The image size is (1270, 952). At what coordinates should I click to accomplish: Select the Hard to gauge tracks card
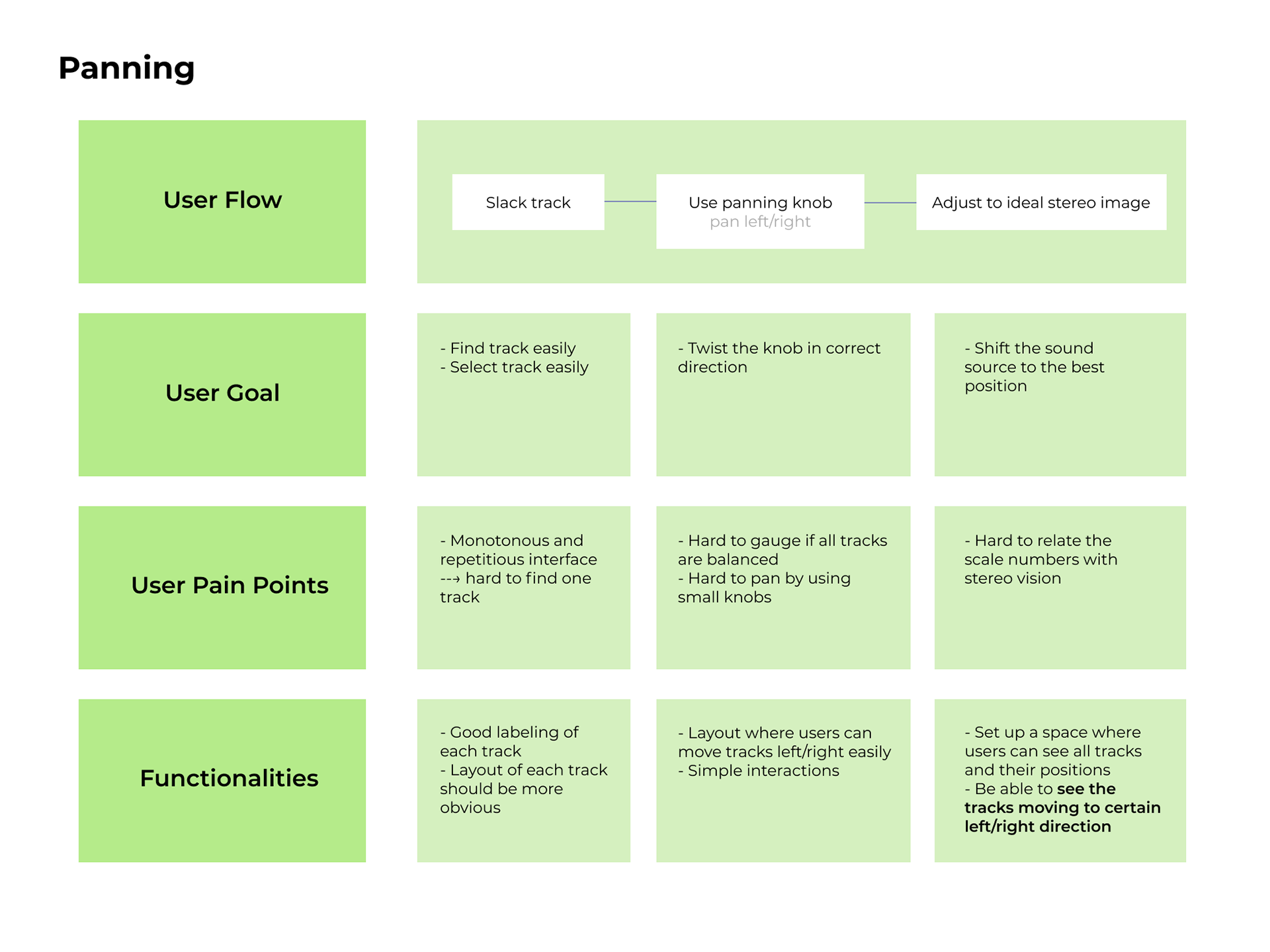click(783, 588)
